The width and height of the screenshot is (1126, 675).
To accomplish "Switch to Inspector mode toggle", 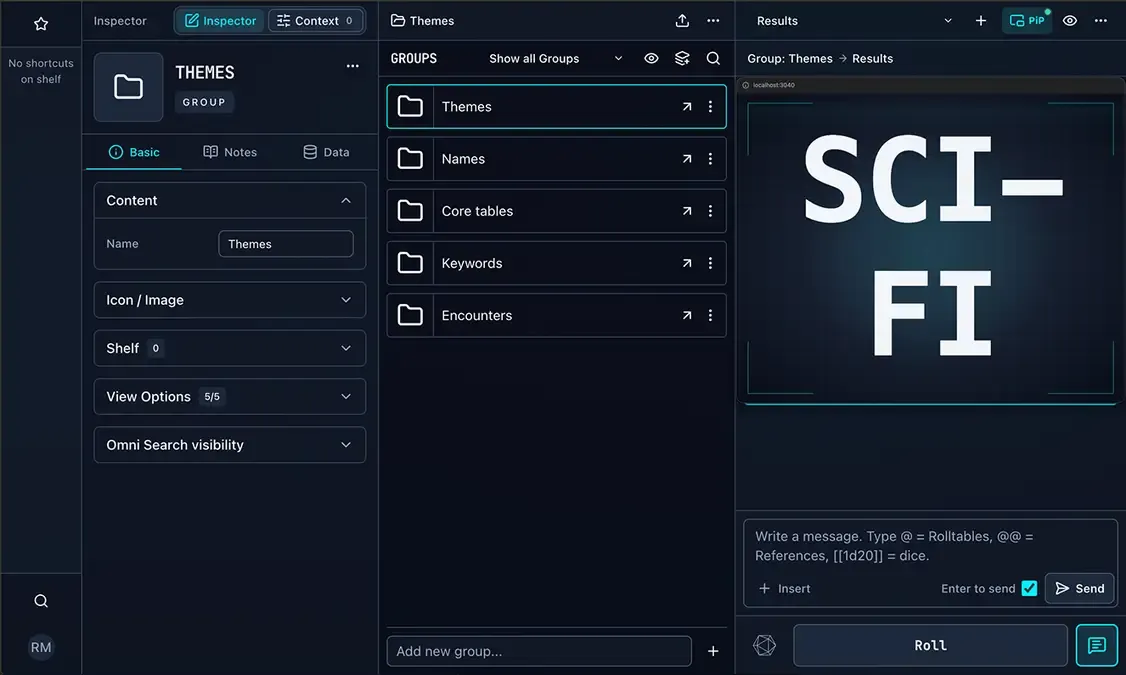I will [220, 21].
